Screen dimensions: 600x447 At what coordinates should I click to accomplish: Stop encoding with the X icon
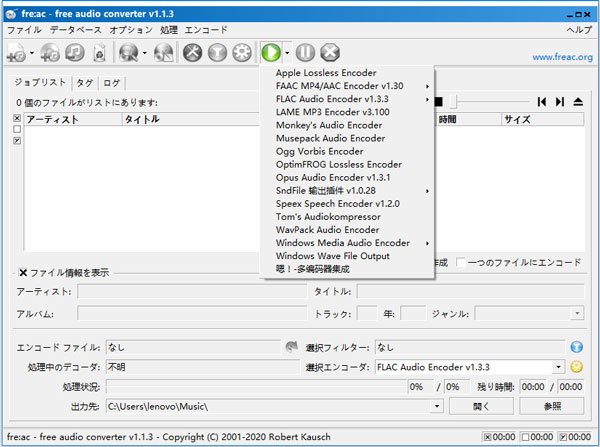[330, 52]
